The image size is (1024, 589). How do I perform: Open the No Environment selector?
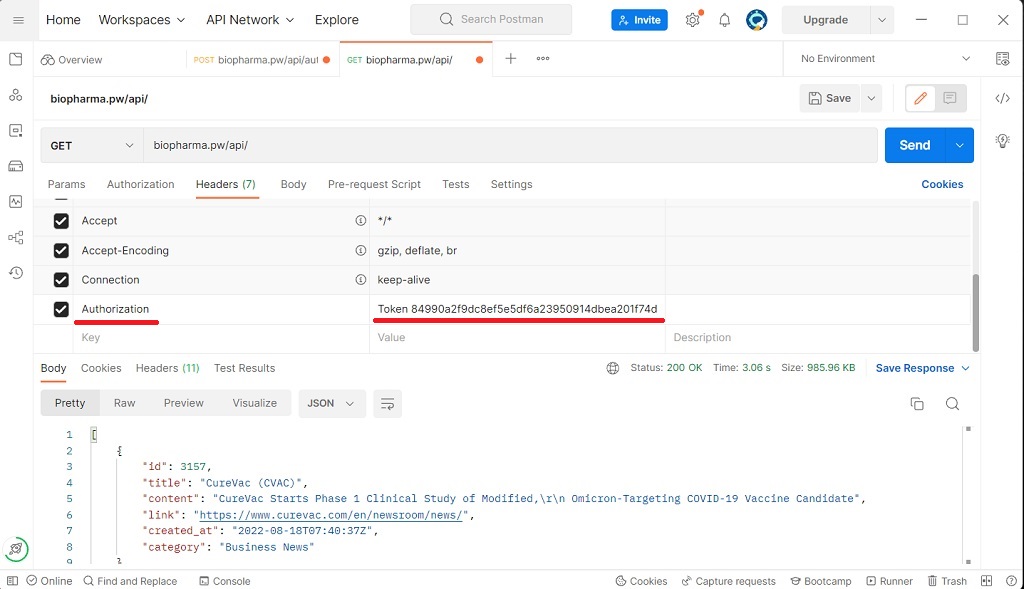click(x=885, y=59)
